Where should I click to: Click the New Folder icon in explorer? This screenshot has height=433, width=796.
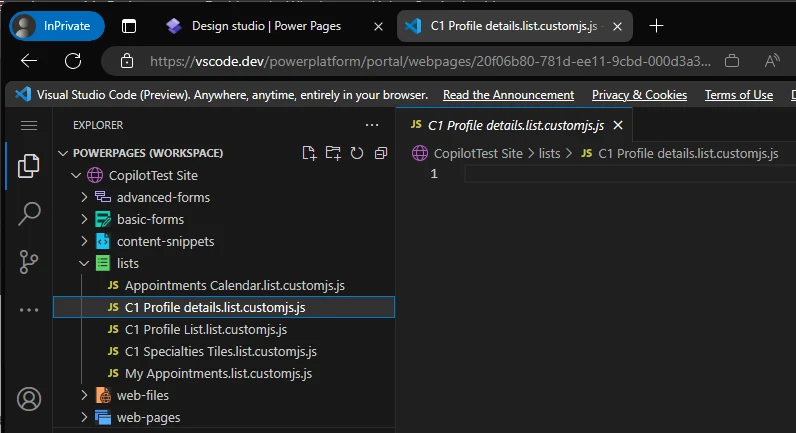pyautogui.click(x=333, y=153)
